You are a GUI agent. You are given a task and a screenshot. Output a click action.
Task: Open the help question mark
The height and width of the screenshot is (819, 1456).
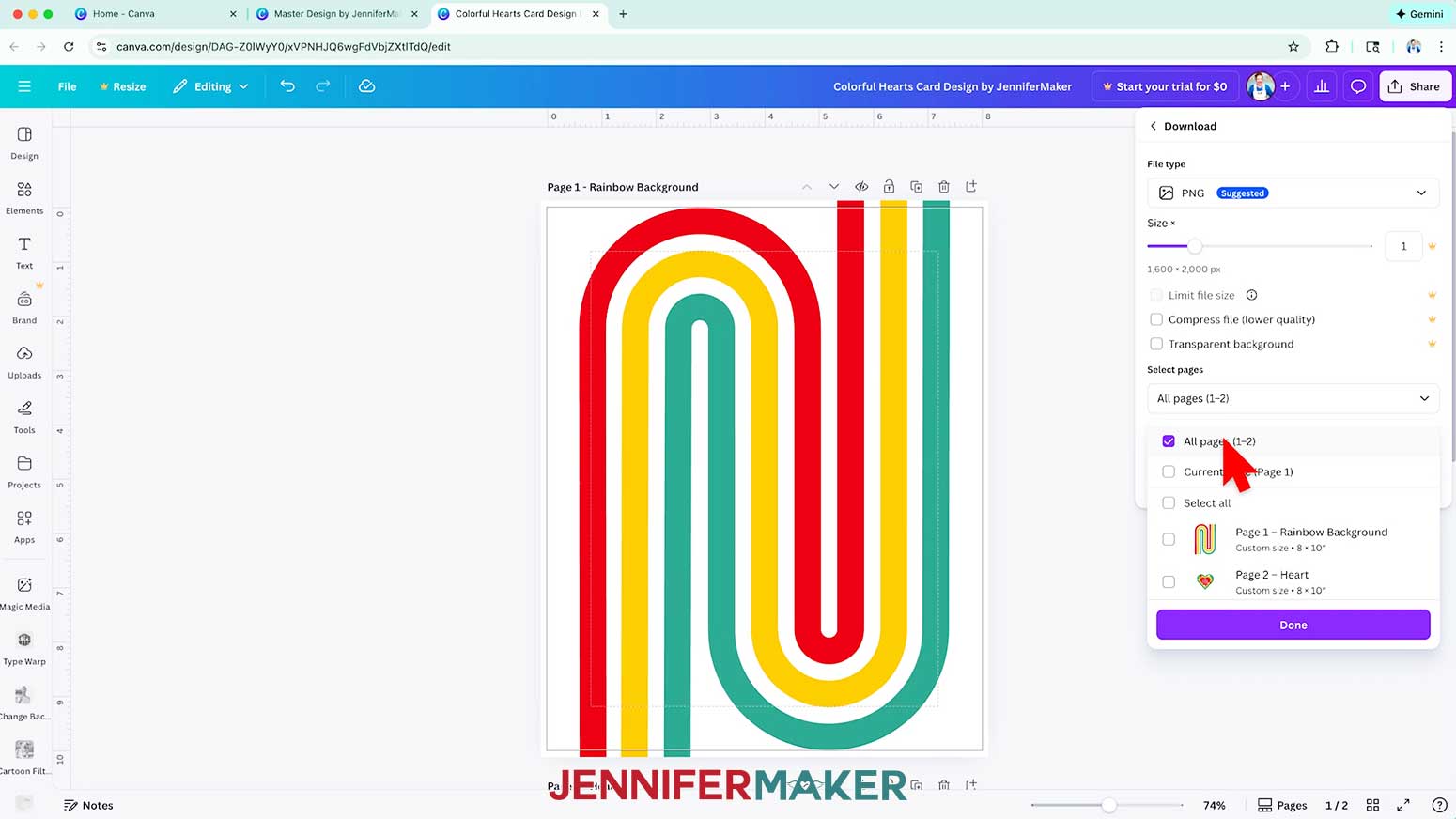(1439, 805)
